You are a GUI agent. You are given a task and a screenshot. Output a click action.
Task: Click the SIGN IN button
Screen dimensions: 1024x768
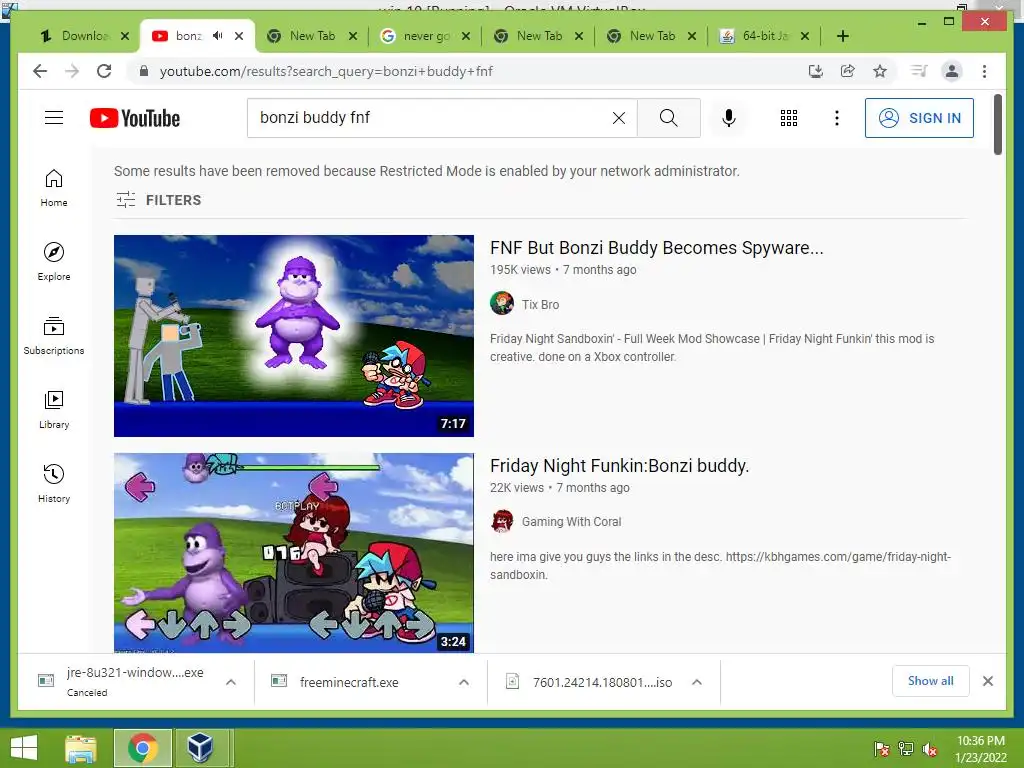point(919,118)
